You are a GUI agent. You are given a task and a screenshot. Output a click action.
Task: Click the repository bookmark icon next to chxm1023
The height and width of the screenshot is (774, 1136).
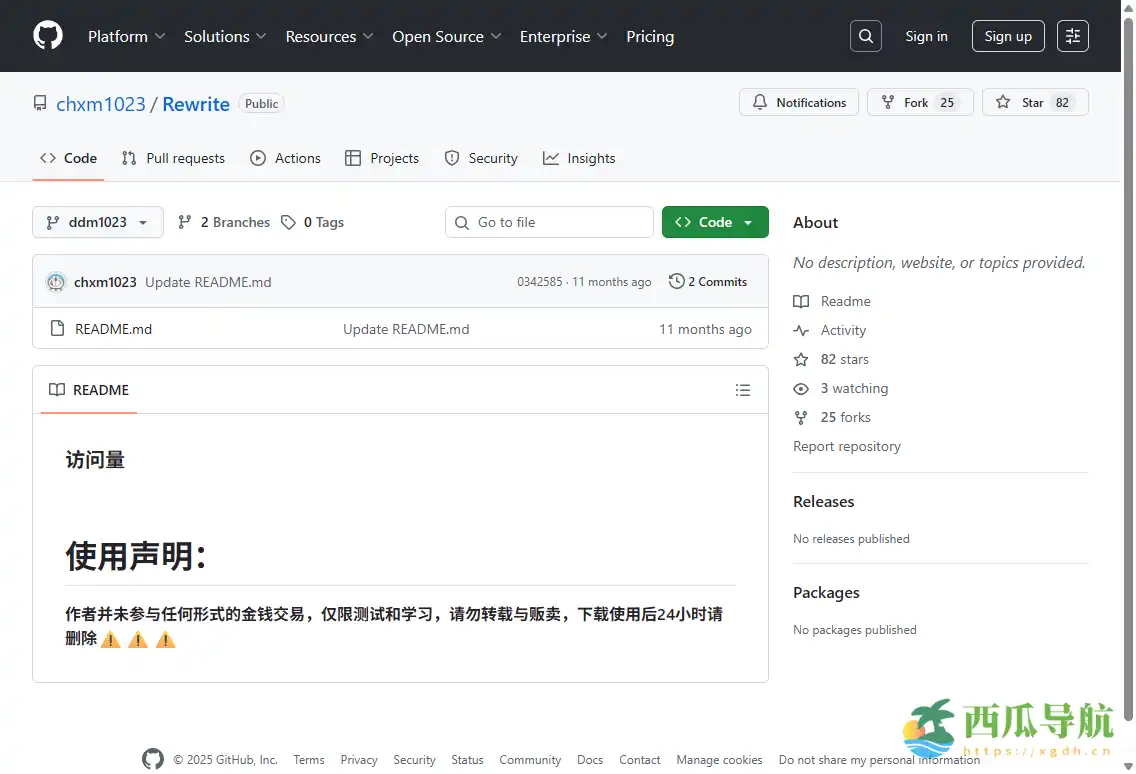[x=40, y=103]
